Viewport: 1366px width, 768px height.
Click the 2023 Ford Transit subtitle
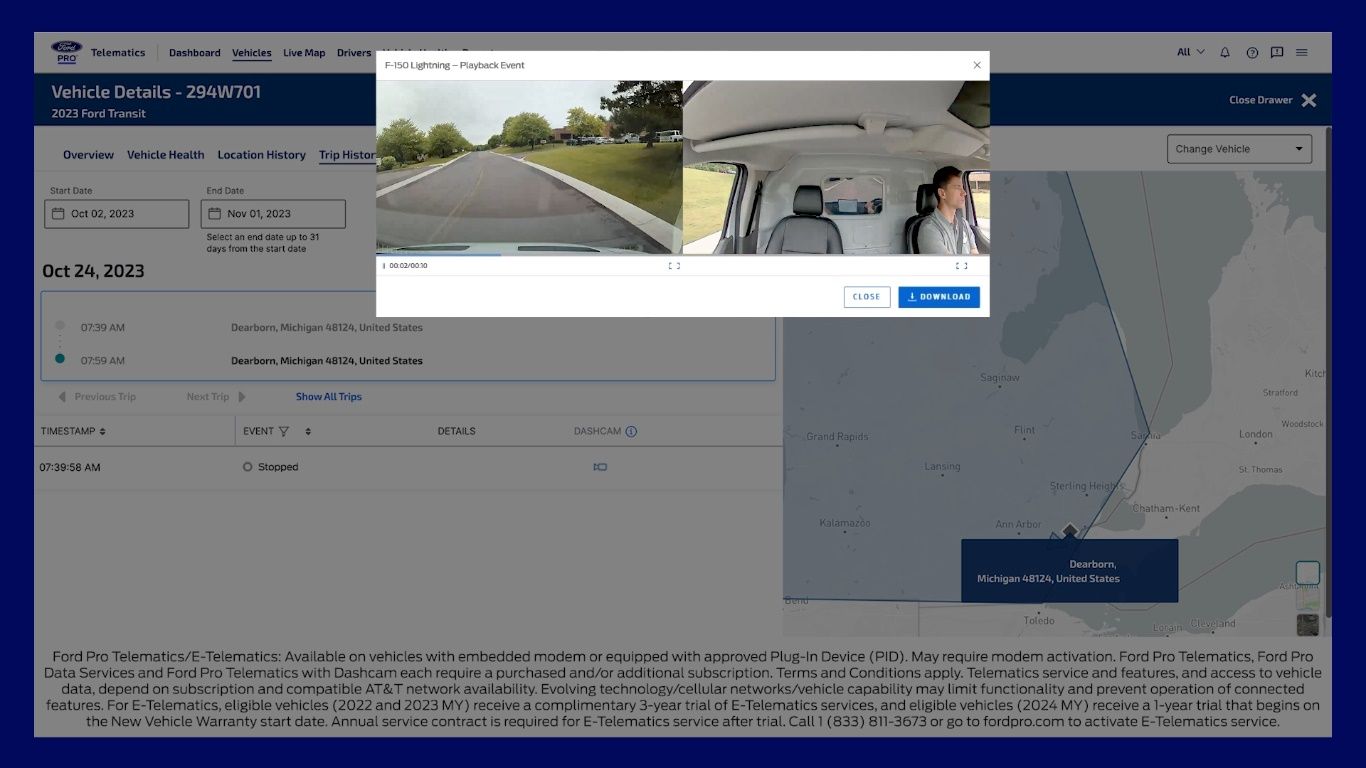(98, 114)
